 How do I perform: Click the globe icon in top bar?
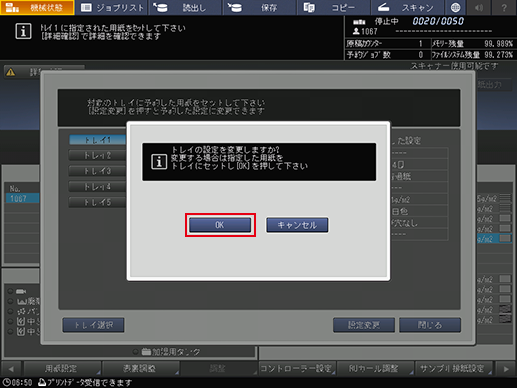click(x=455, y=7)
